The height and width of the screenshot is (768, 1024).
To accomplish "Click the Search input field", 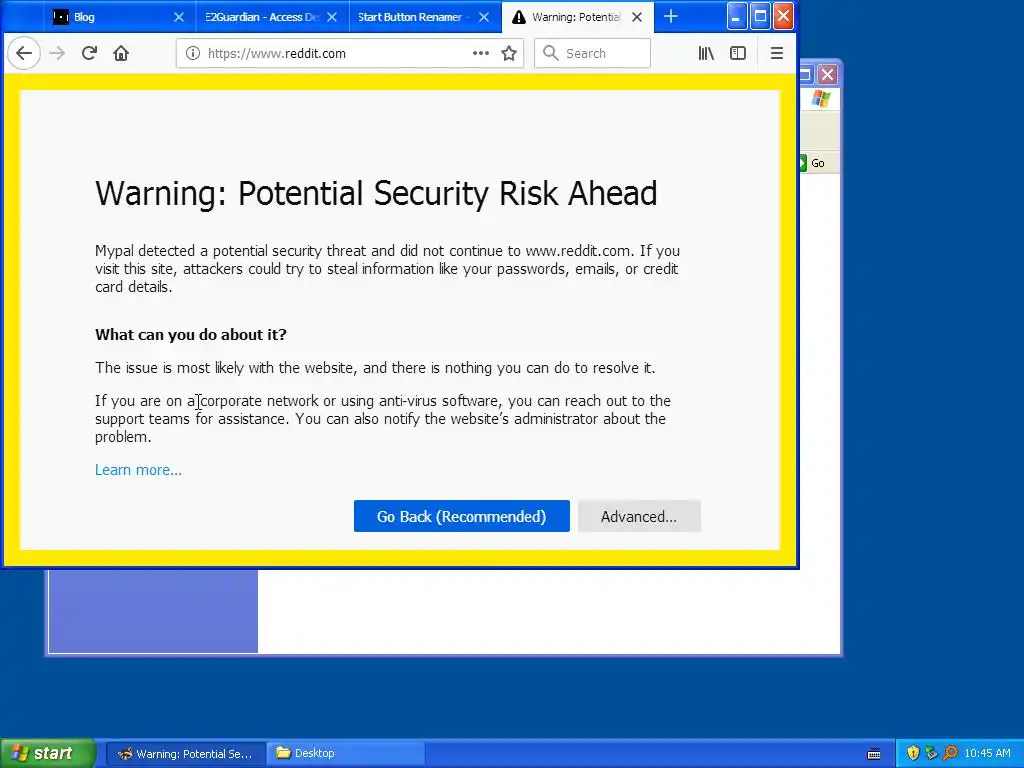I will tap(592, 54).
